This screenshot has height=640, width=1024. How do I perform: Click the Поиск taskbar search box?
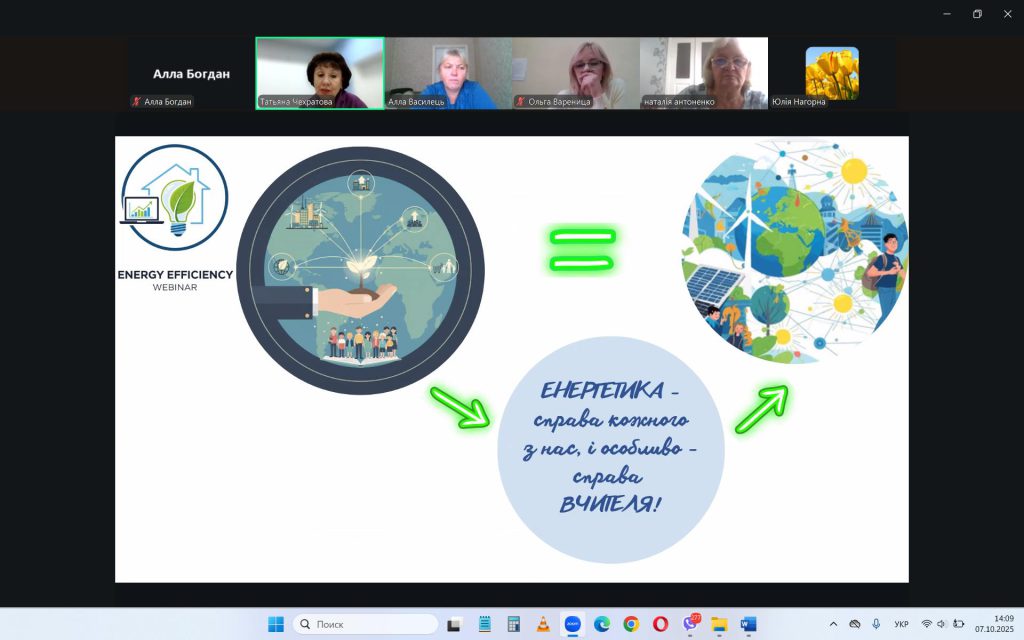tap(366, 624)
